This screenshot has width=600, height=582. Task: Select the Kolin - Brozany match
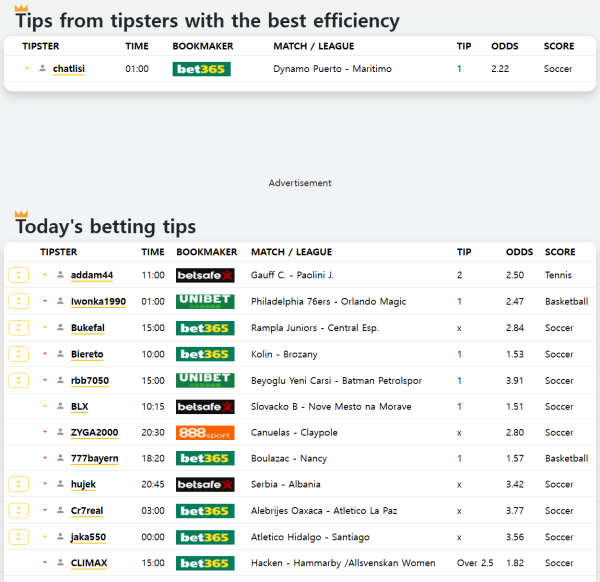coord(283,354)
